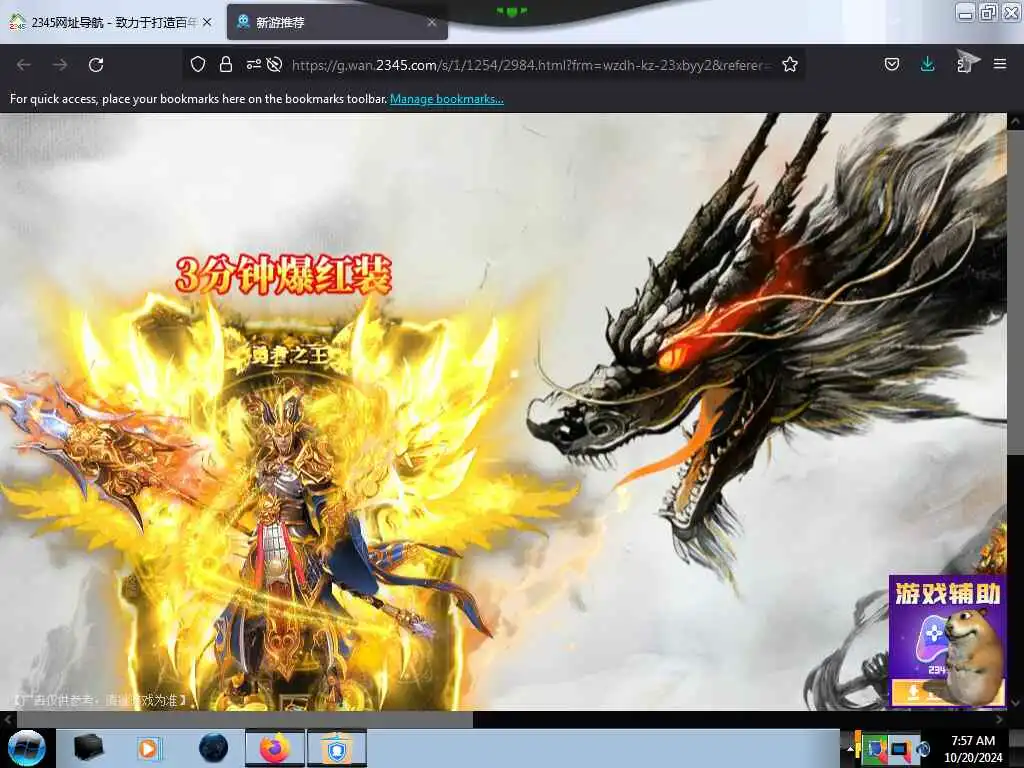Go back with the browser back arrow
1024x768 pixels.
[24, 65]
